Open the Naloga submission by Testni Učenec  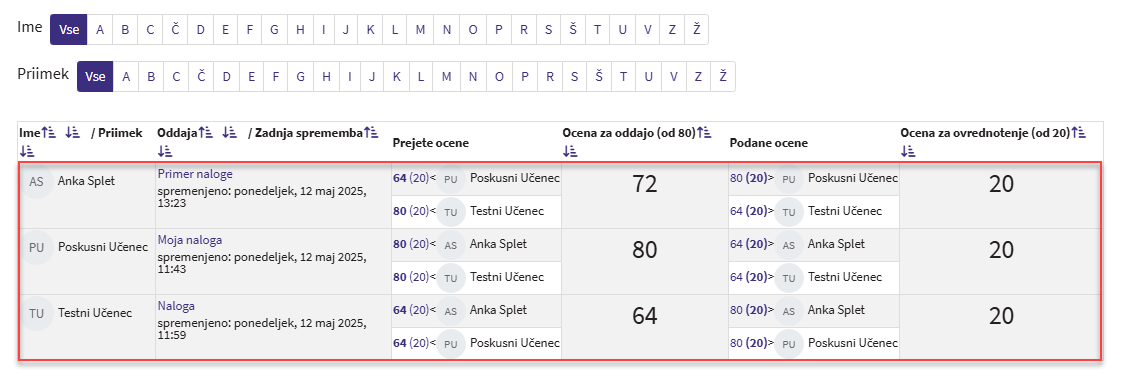[176, 306]
